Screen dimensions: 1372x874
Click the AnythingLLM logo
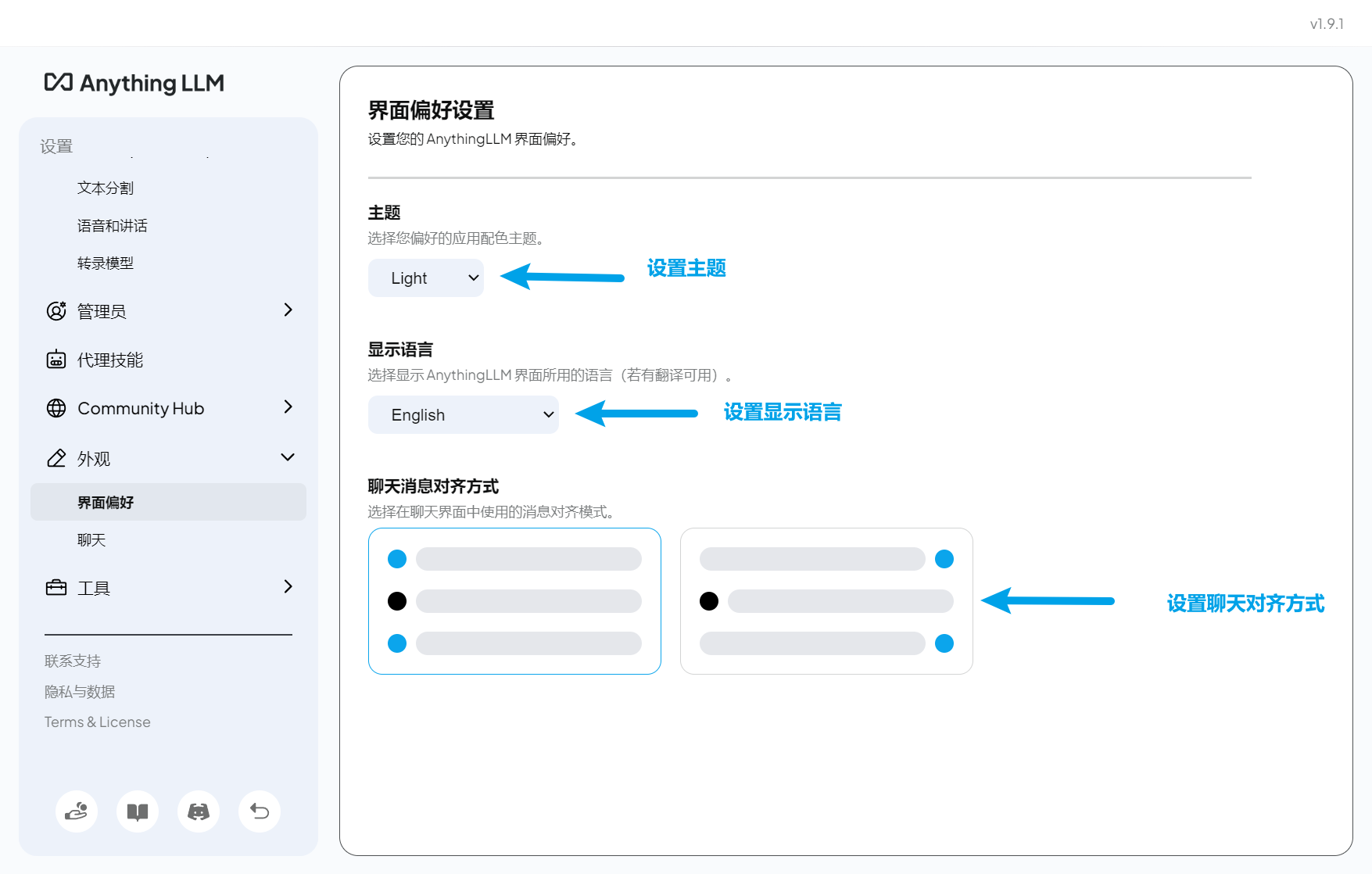(x=134, y=83)
